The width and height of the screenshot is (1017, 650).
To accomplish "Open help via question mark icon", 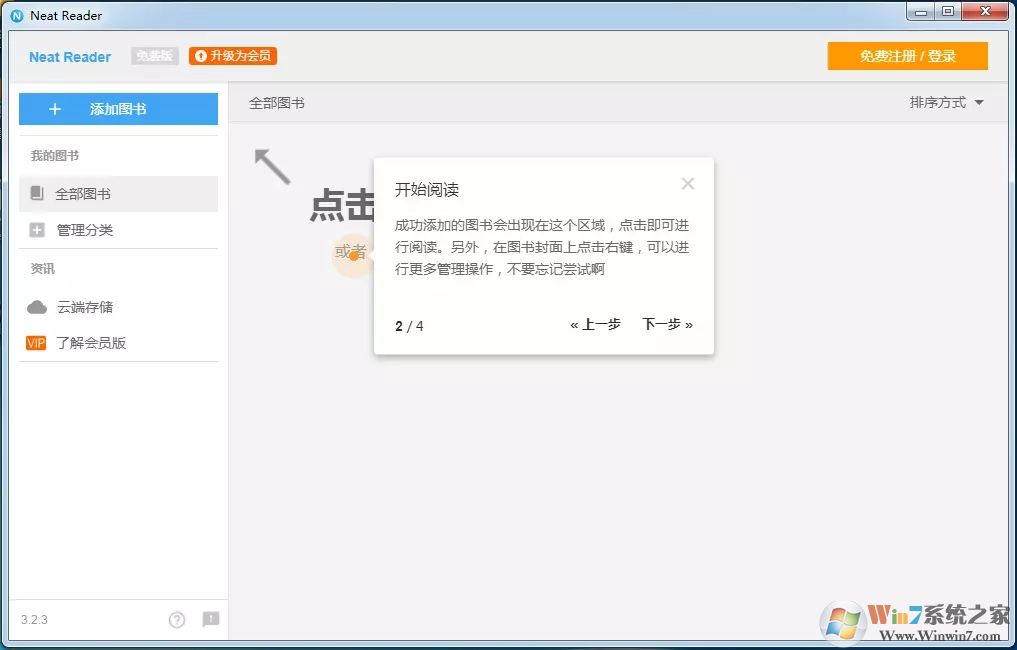I will (177, 620).
